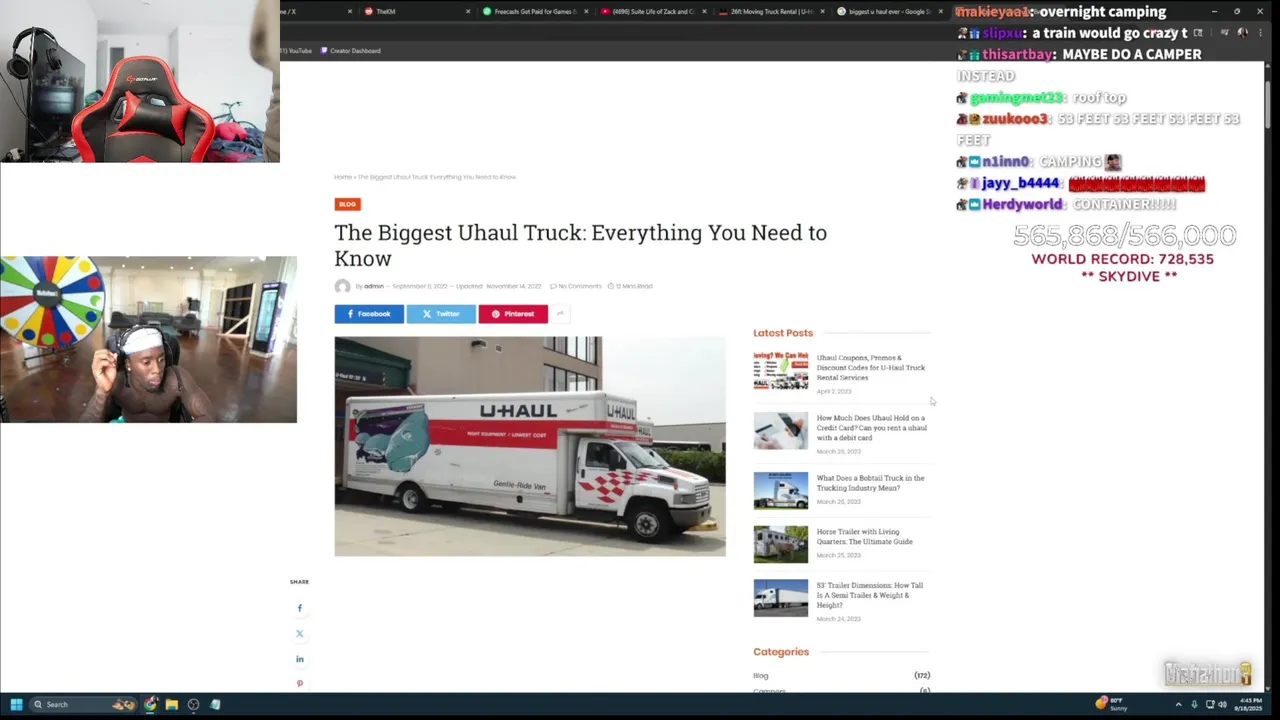Image resolution: width=1280 pixels, height=720 pixels.
Task: Click the Twitter share button
Action: pyautogui.click(x=441, y=314)
